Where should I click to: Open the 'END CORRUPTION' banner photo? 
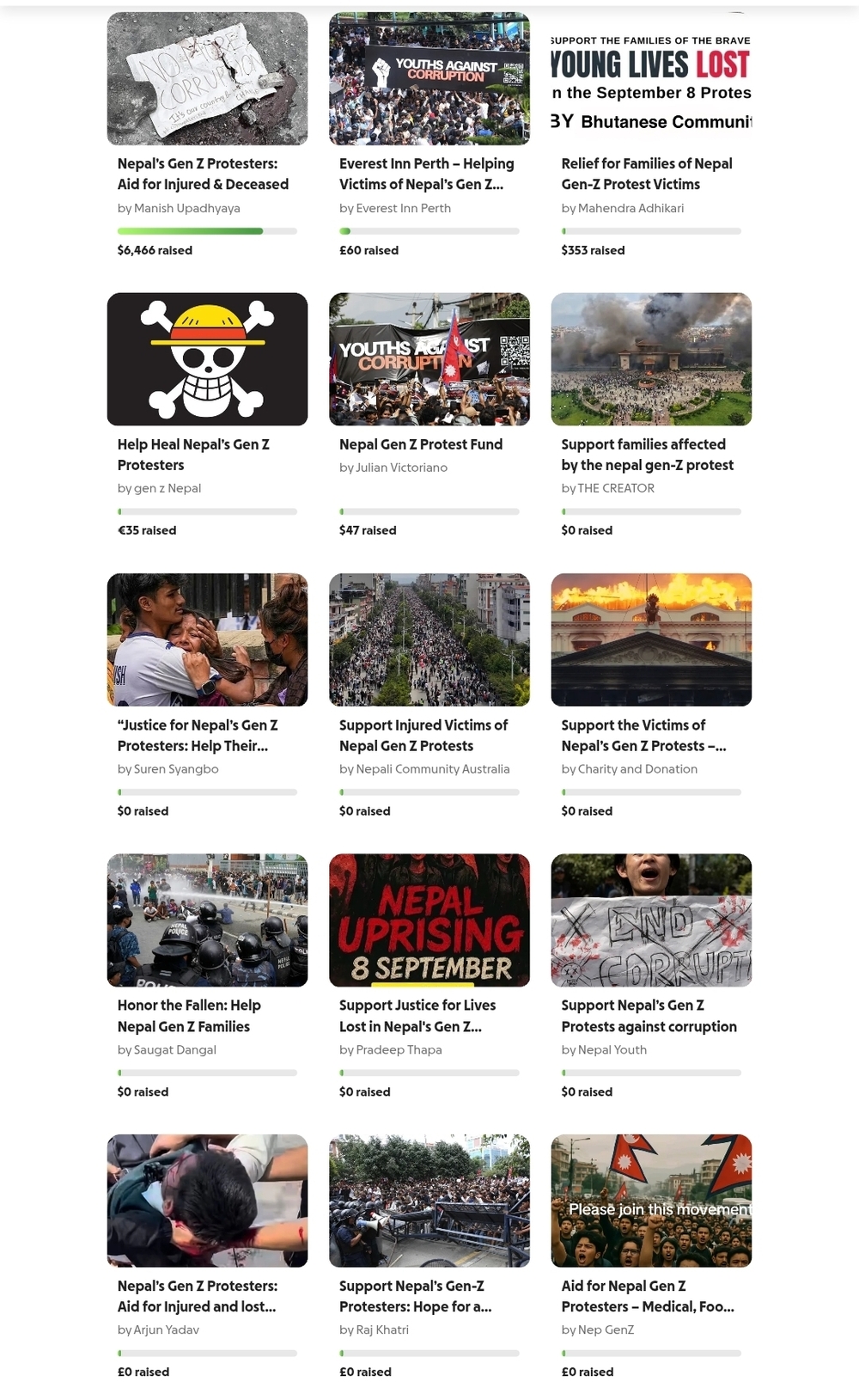[651, 920]
